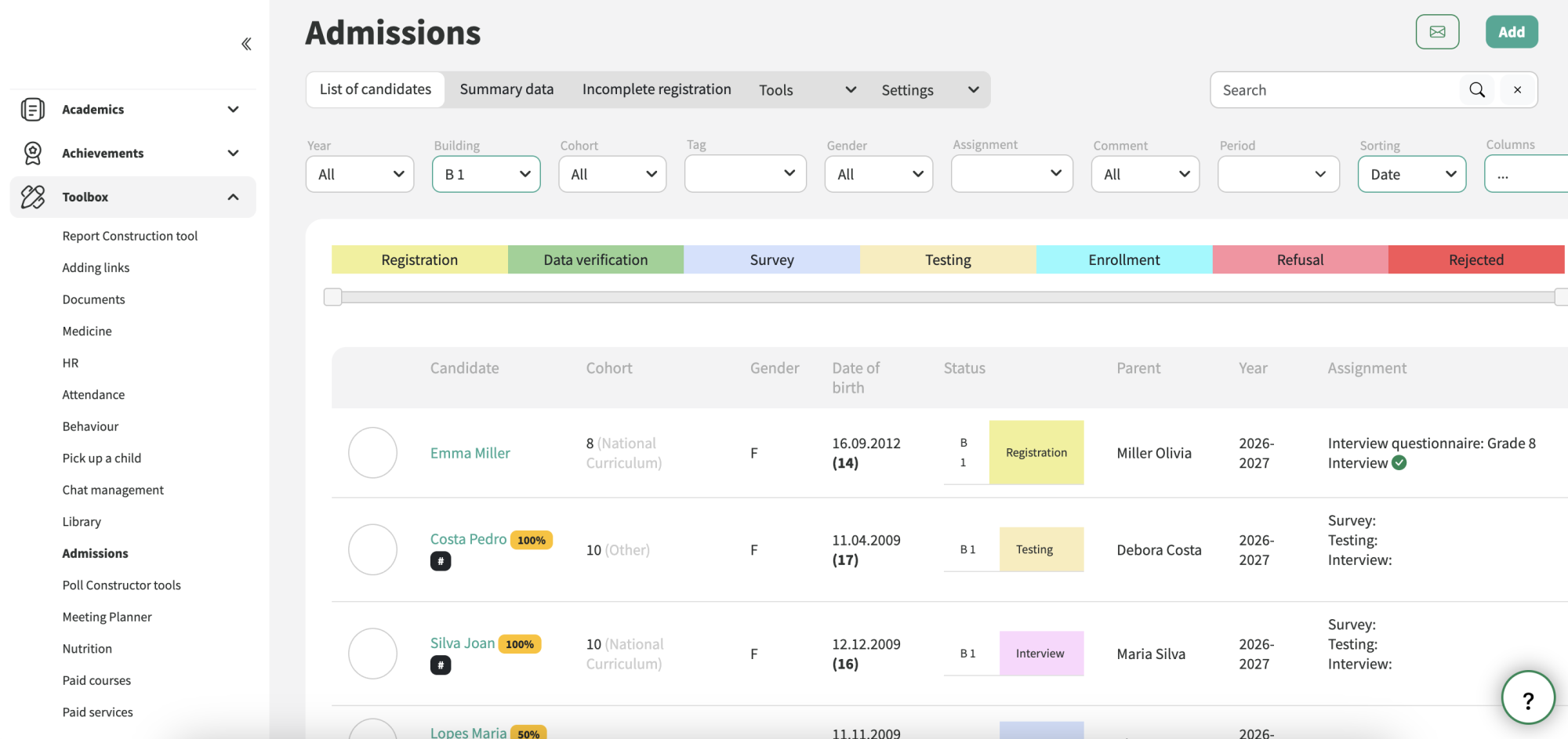
Task: Open the Columns selector field
Action: point(1526,174)
